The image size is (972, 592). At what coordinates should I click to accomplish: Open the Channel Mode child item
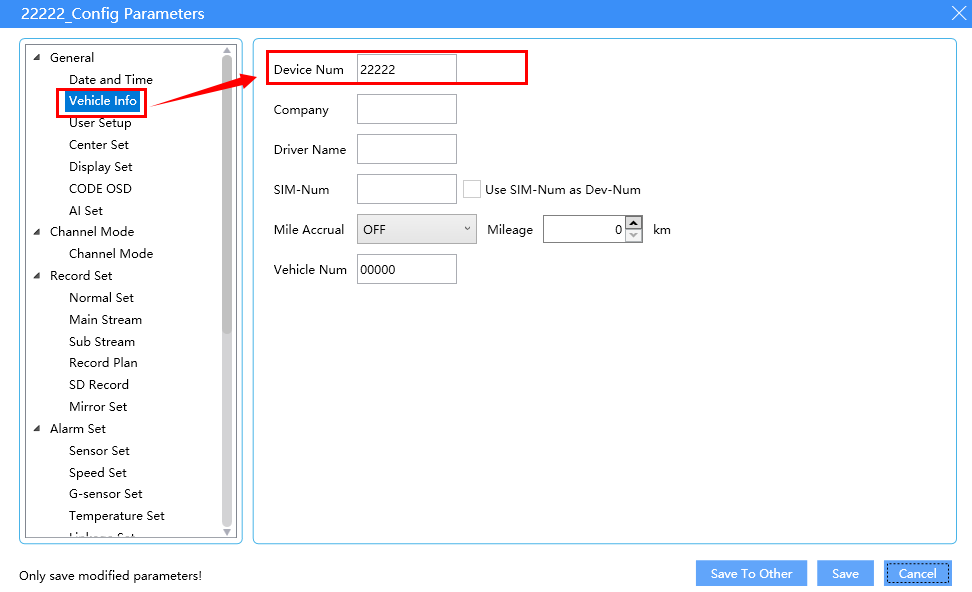(111, 254)
